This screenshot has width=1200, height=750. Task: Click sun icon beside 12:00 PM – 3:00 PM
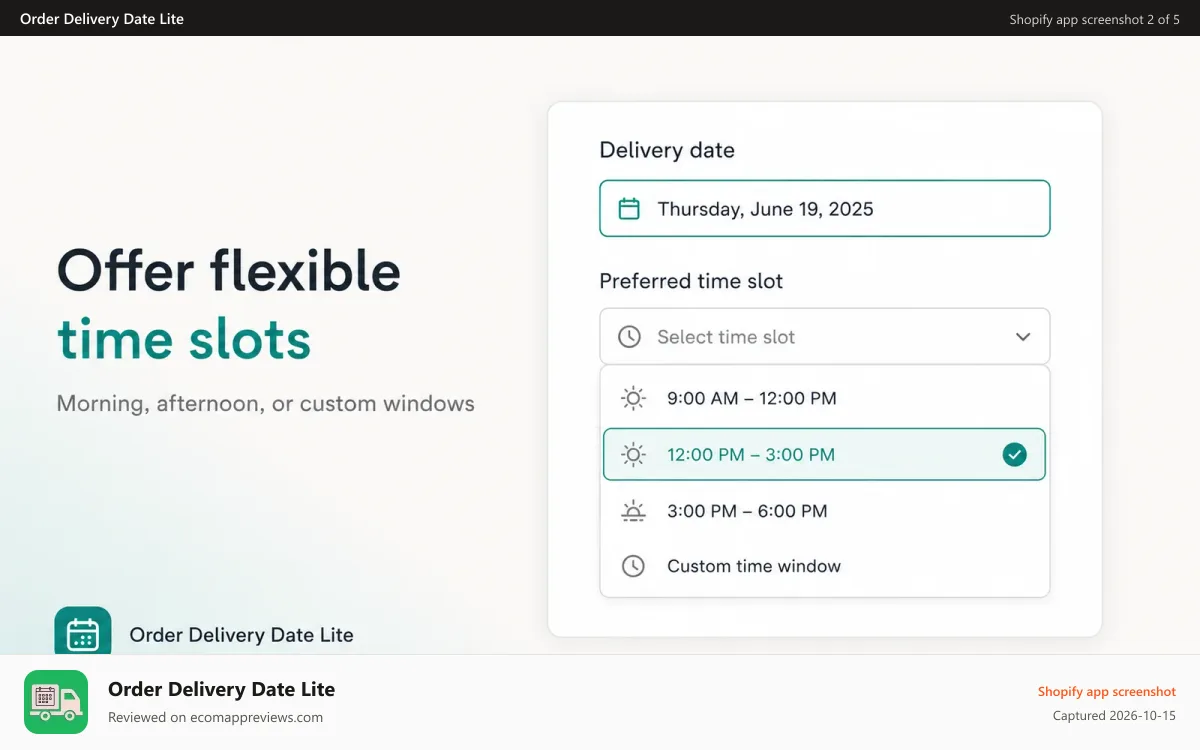(x=633, y=455)
